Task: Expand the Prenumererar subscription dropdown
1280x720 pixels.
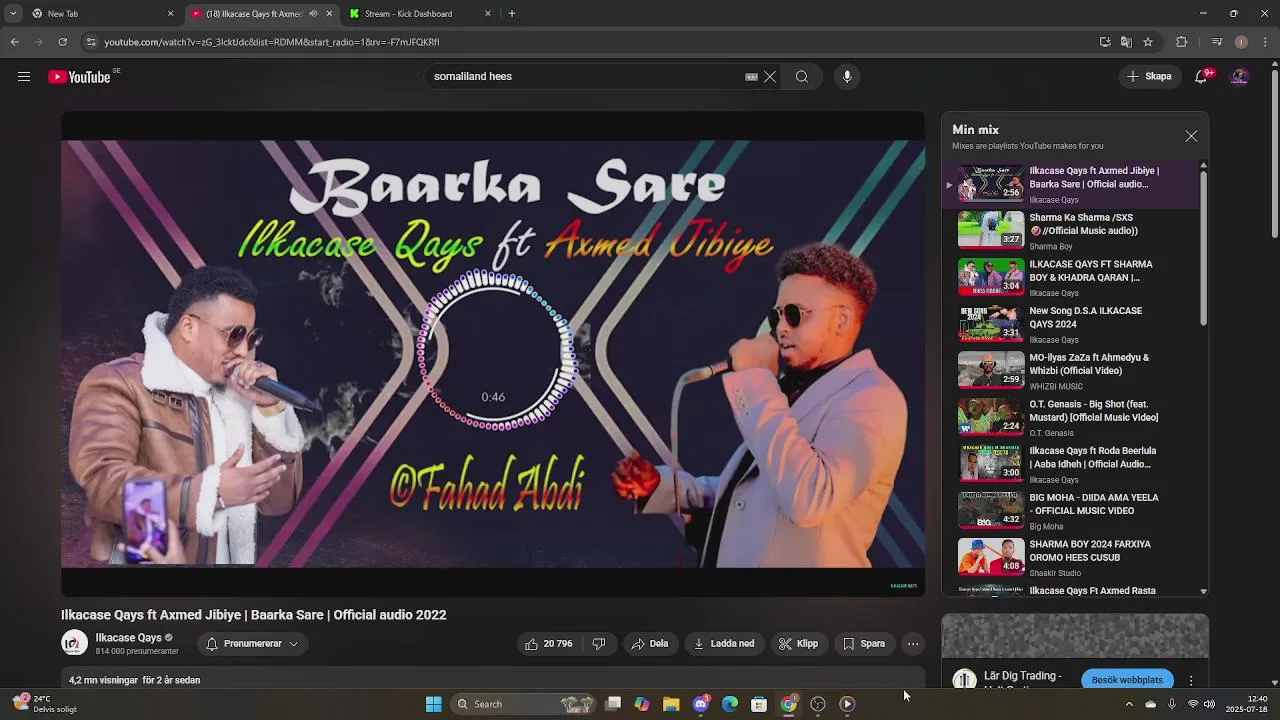Action: (252, 644)
